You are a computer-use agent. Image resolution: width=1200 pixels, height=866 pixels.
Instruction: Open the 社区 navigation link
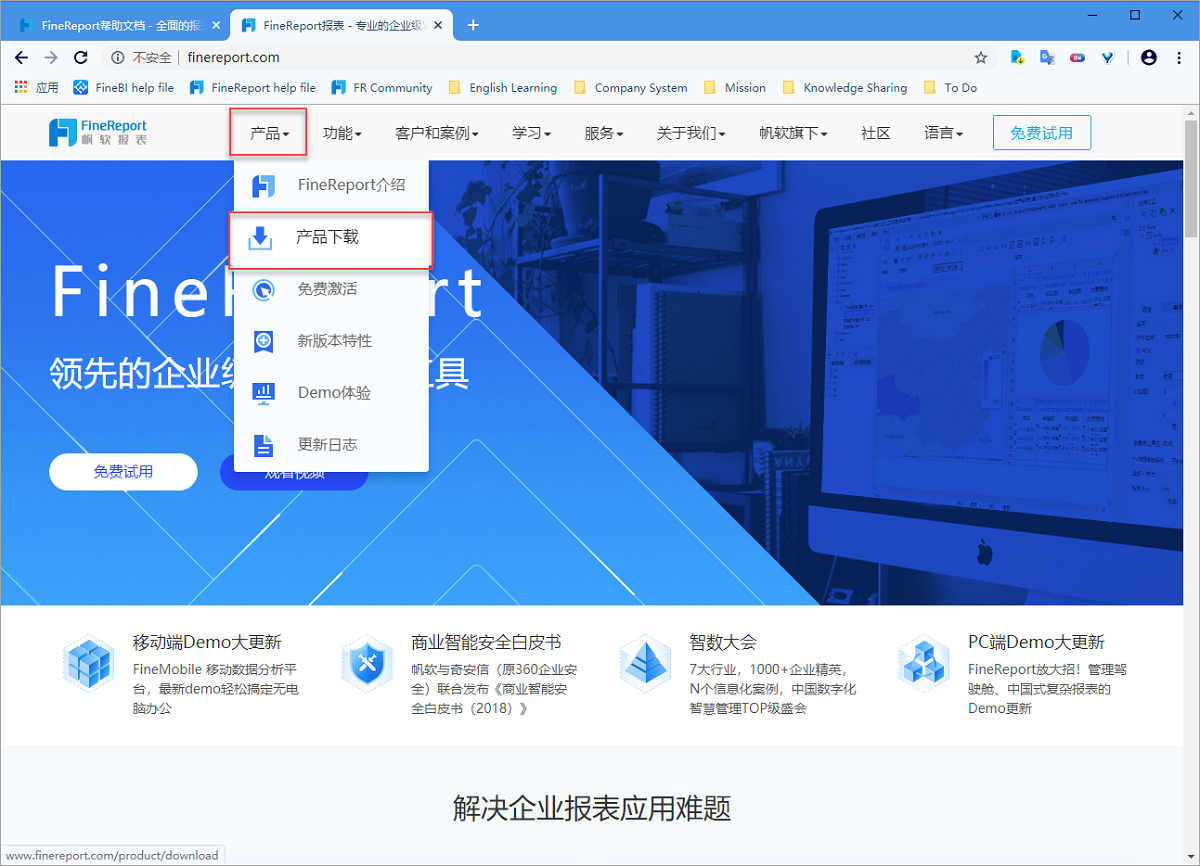click(876, 133)
